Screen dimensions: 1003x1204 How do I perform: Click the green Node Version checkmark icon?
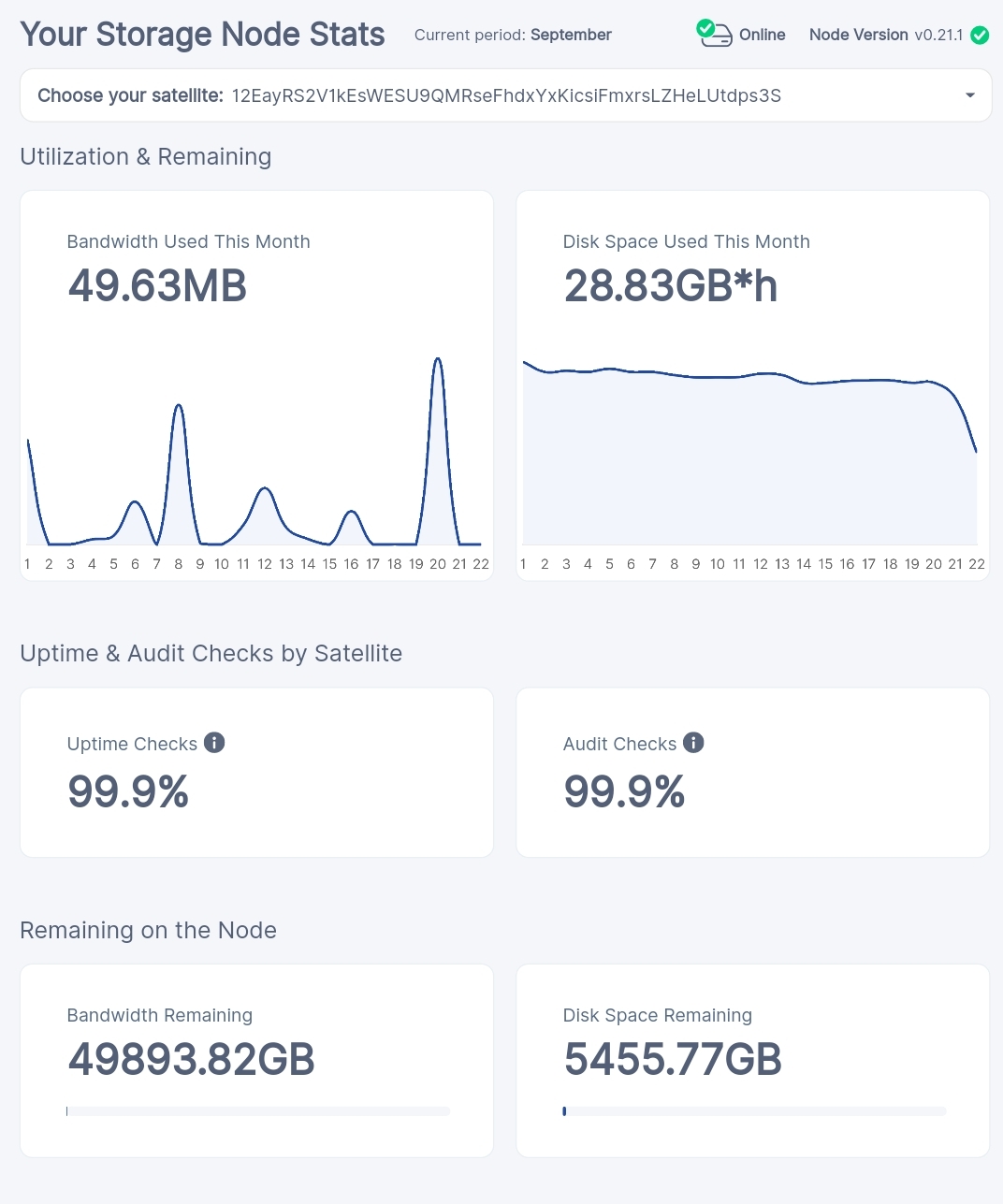(x=980, y=36)
